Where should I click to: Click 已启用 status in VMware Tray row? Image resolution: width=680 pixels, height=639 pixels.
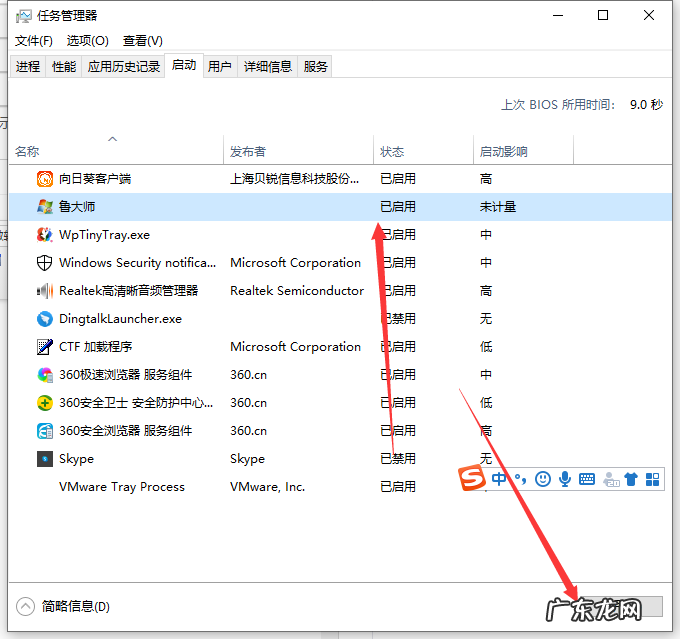click(398, 487)
